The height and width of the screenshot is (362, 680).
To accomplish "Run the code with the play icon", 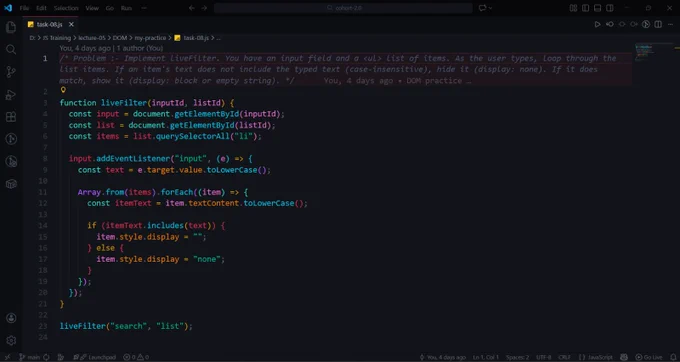I will click(x=597, y=24).
